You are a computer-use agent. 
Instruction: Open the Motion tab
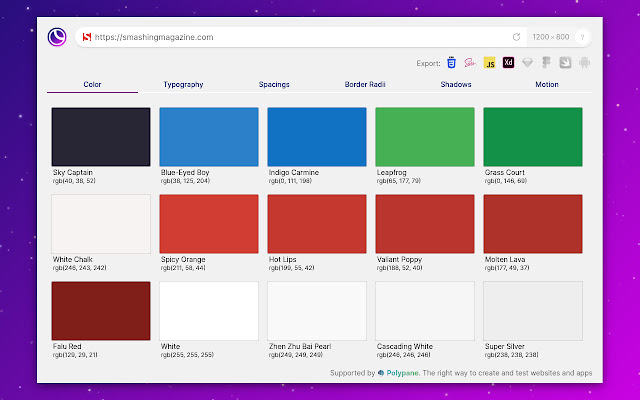click(x=546, y=85)
